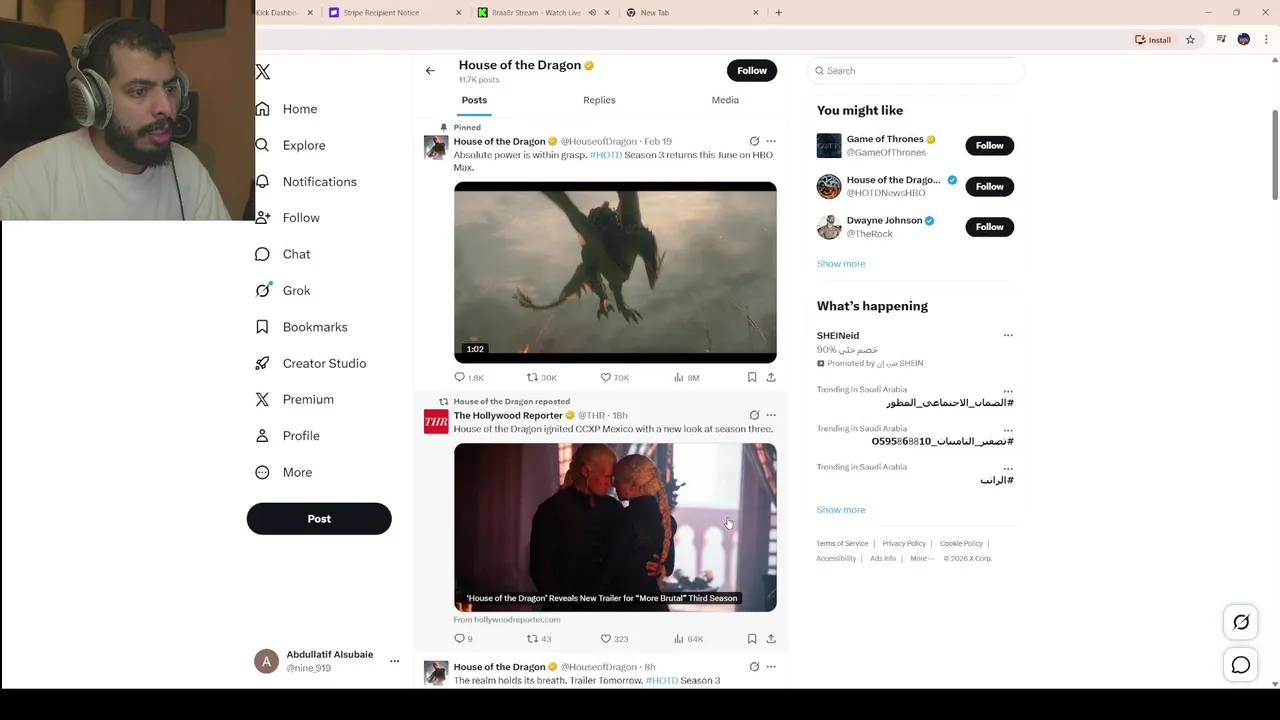Follow Dwayne Johnson

pos(990,227)
